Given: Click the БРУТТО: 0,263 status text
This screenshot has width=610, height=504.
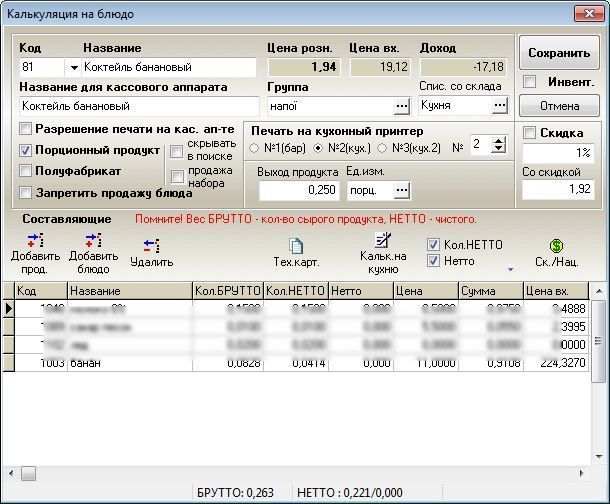Looking at the screenshot, I should tap(235, 493).
